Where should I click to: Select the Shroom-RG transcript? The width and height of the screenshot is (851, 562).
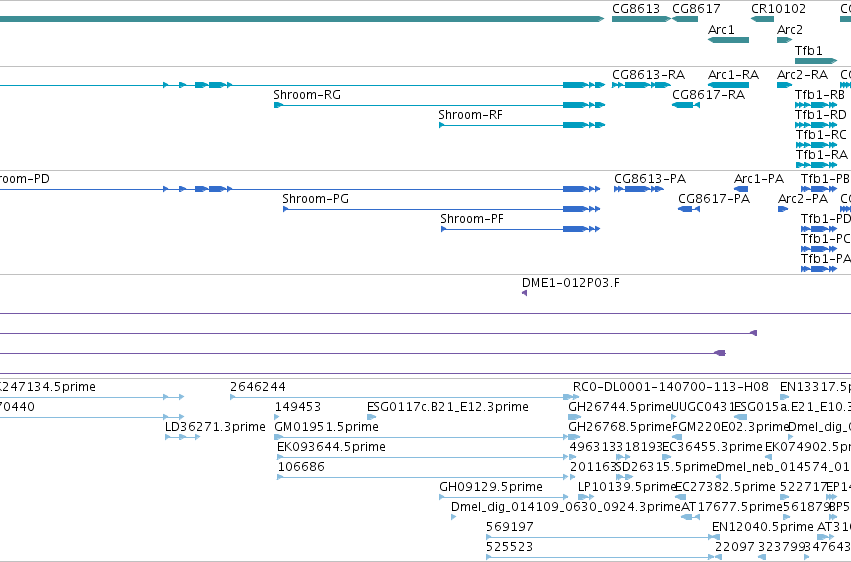point(439,105)
